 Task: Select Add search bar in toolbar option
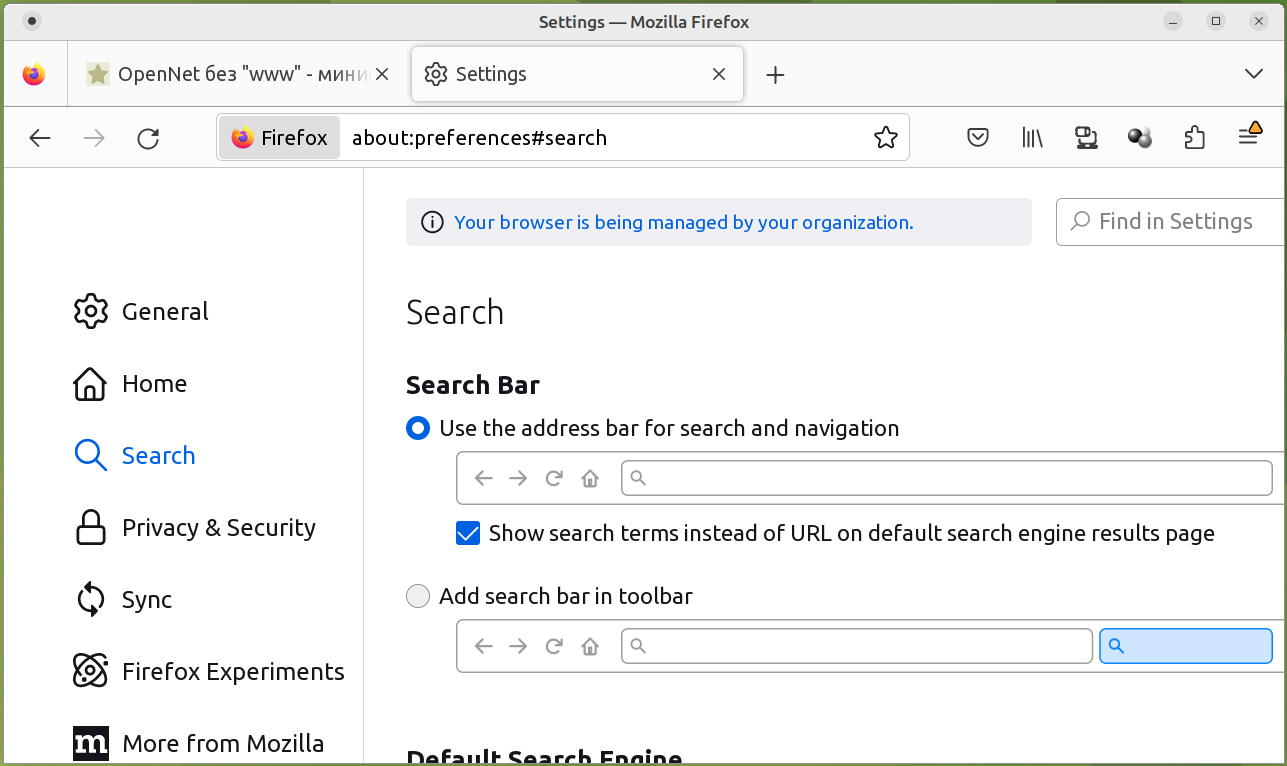pyautogui.click(x=418, y=597)
